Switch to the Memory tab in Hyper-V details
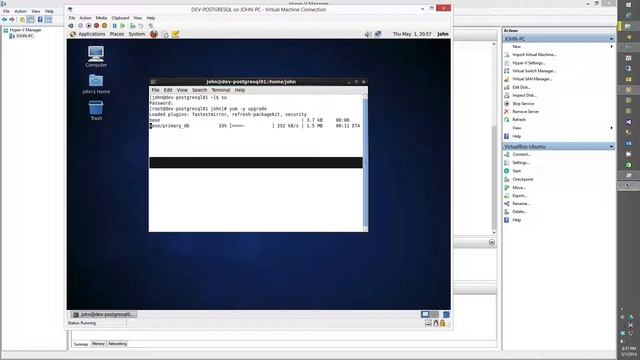The width and height of the screenshot is (640, 360). 98,344
